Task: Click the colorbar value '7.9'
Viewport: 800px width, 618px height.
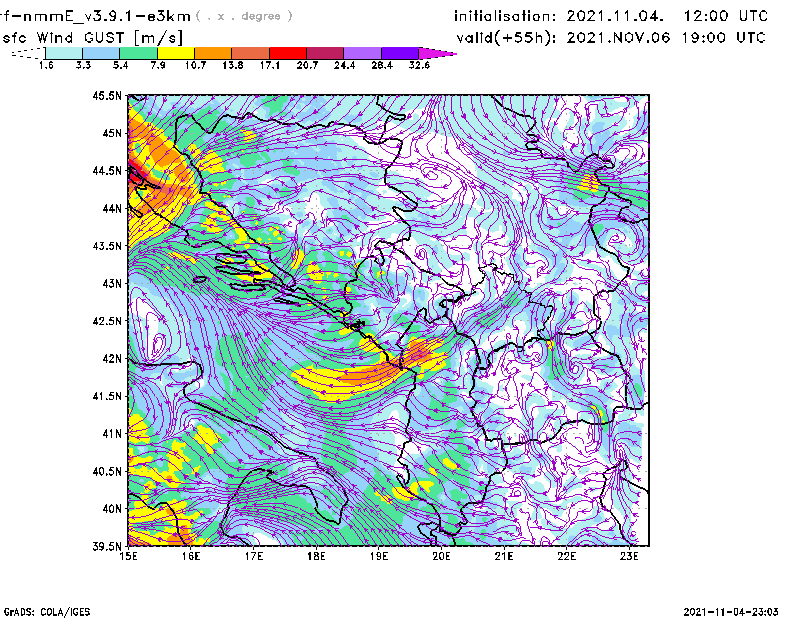Action: (158, 65)
